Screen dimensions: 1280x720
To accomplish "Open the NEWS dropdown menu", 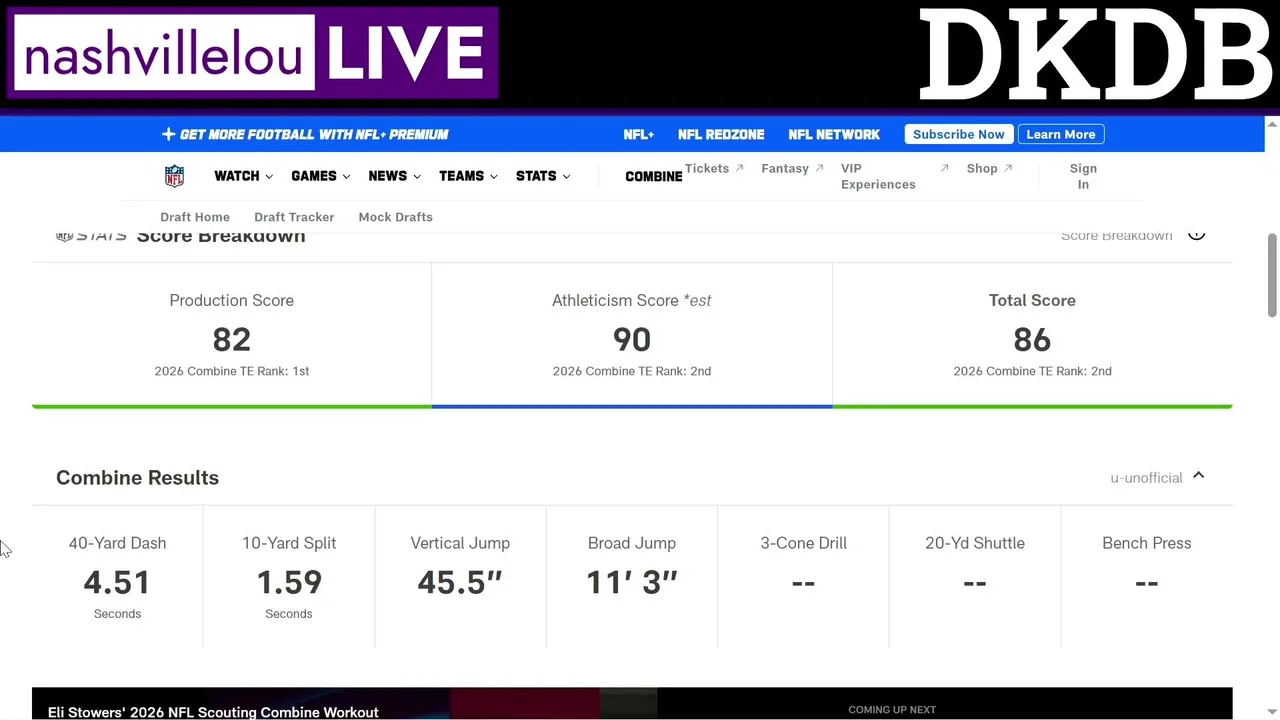I will (394, 176).
